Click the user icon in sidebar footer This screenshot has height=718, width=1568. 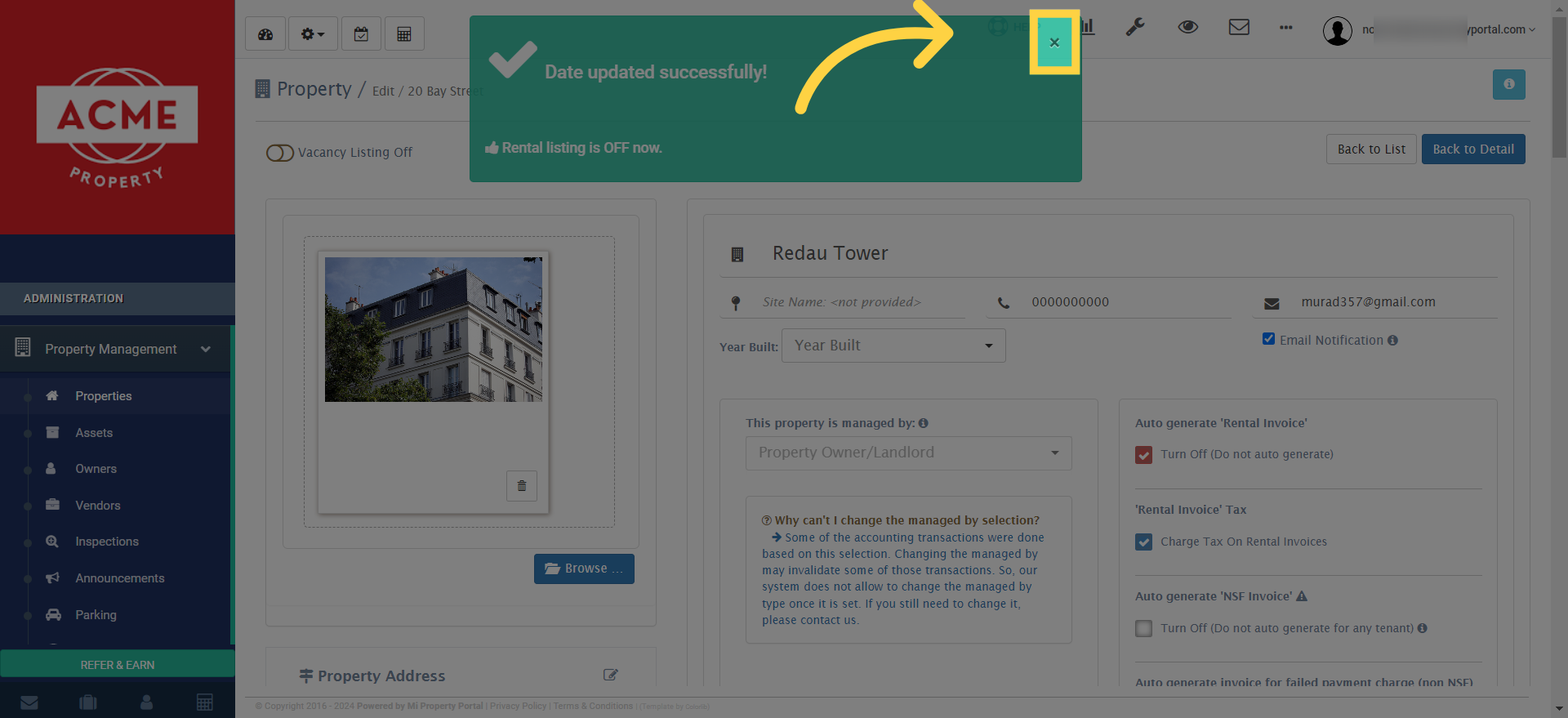click(147, 702)
